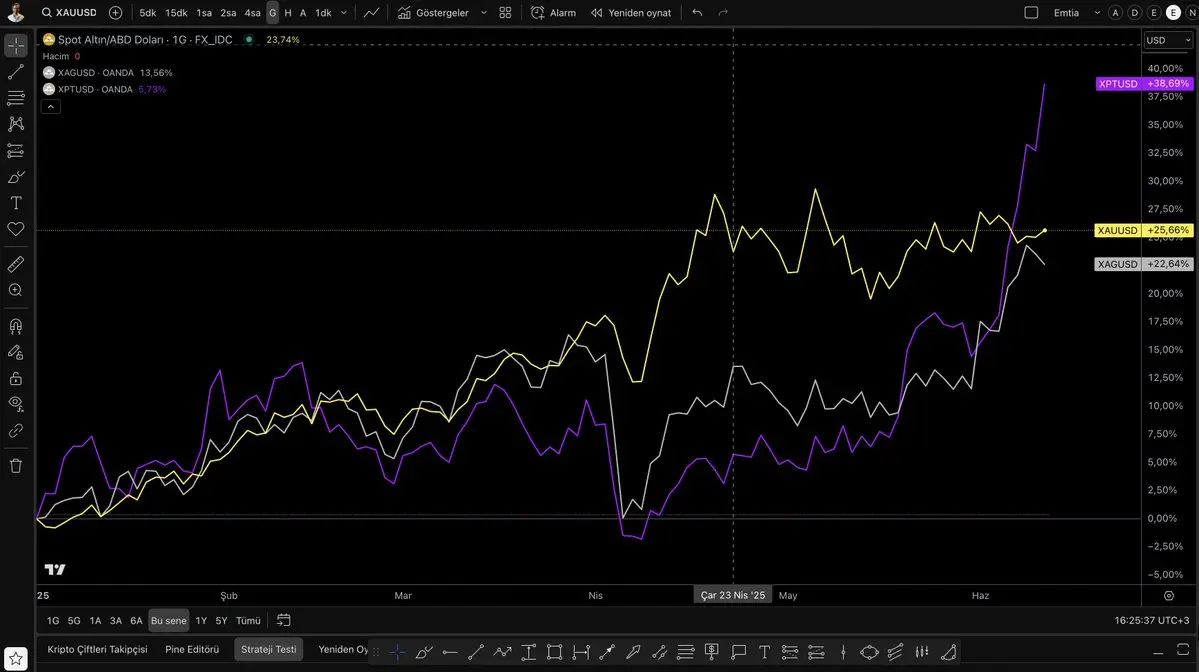This screenshot has height=672, width=1199.
Task: Click the Spot Altın/ABD Doları legend title
Action: tap(145, 40)
